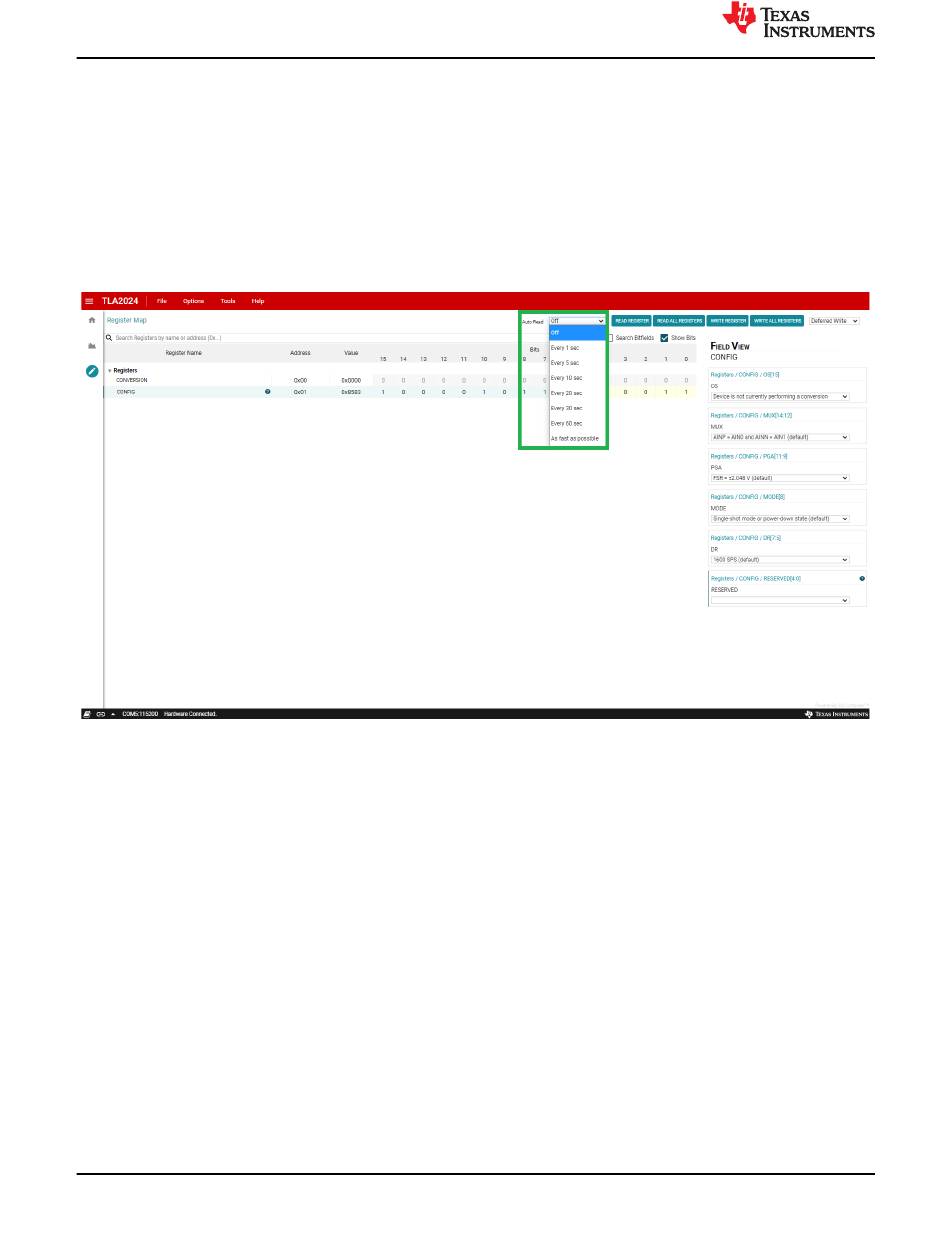Open the PGA FSR dropdown
The width and height of the screenshot is (950, 1237).
(x=780, y=478)
